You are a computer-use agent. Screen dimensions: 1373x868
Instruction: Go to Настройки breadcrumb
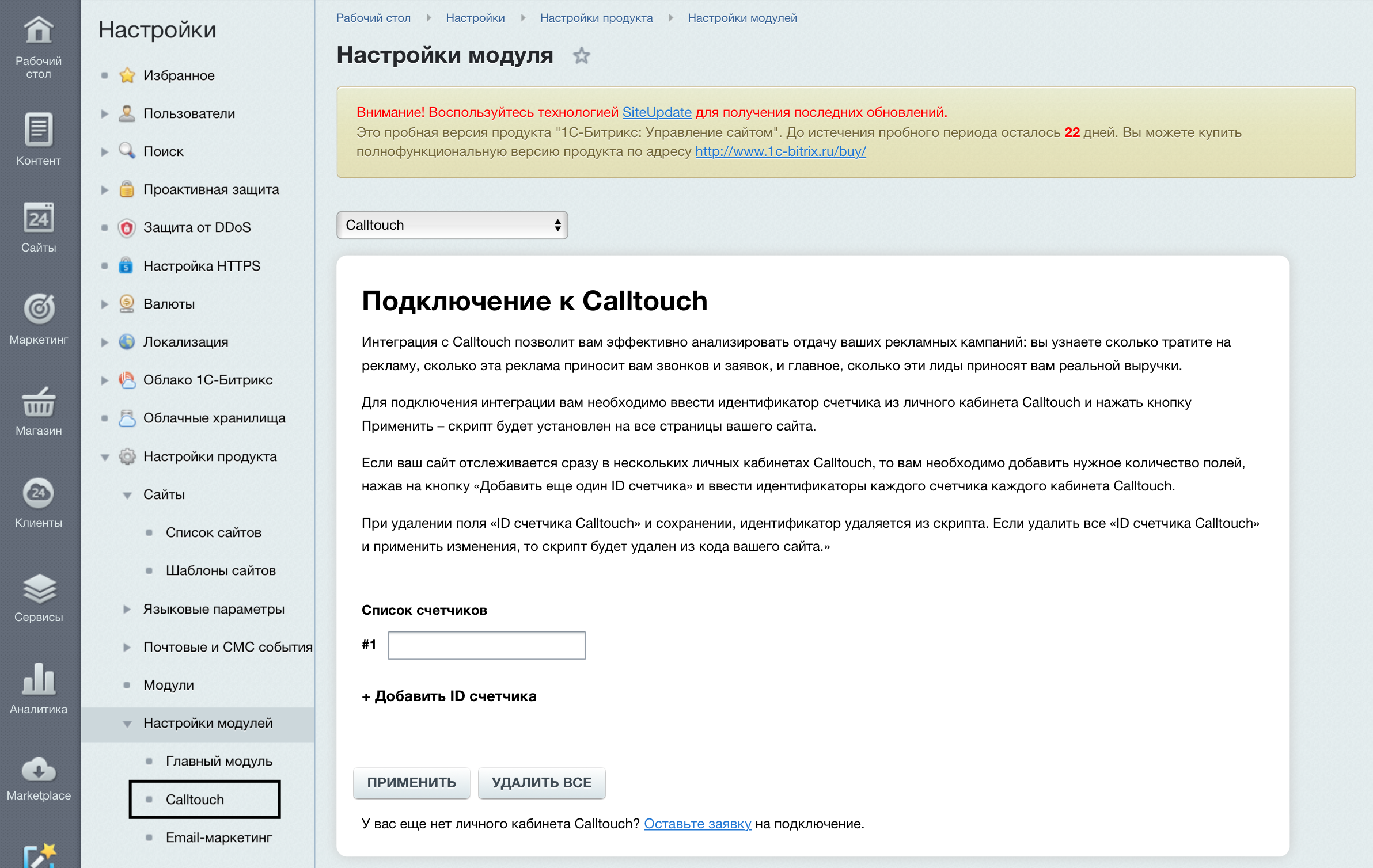475,18
